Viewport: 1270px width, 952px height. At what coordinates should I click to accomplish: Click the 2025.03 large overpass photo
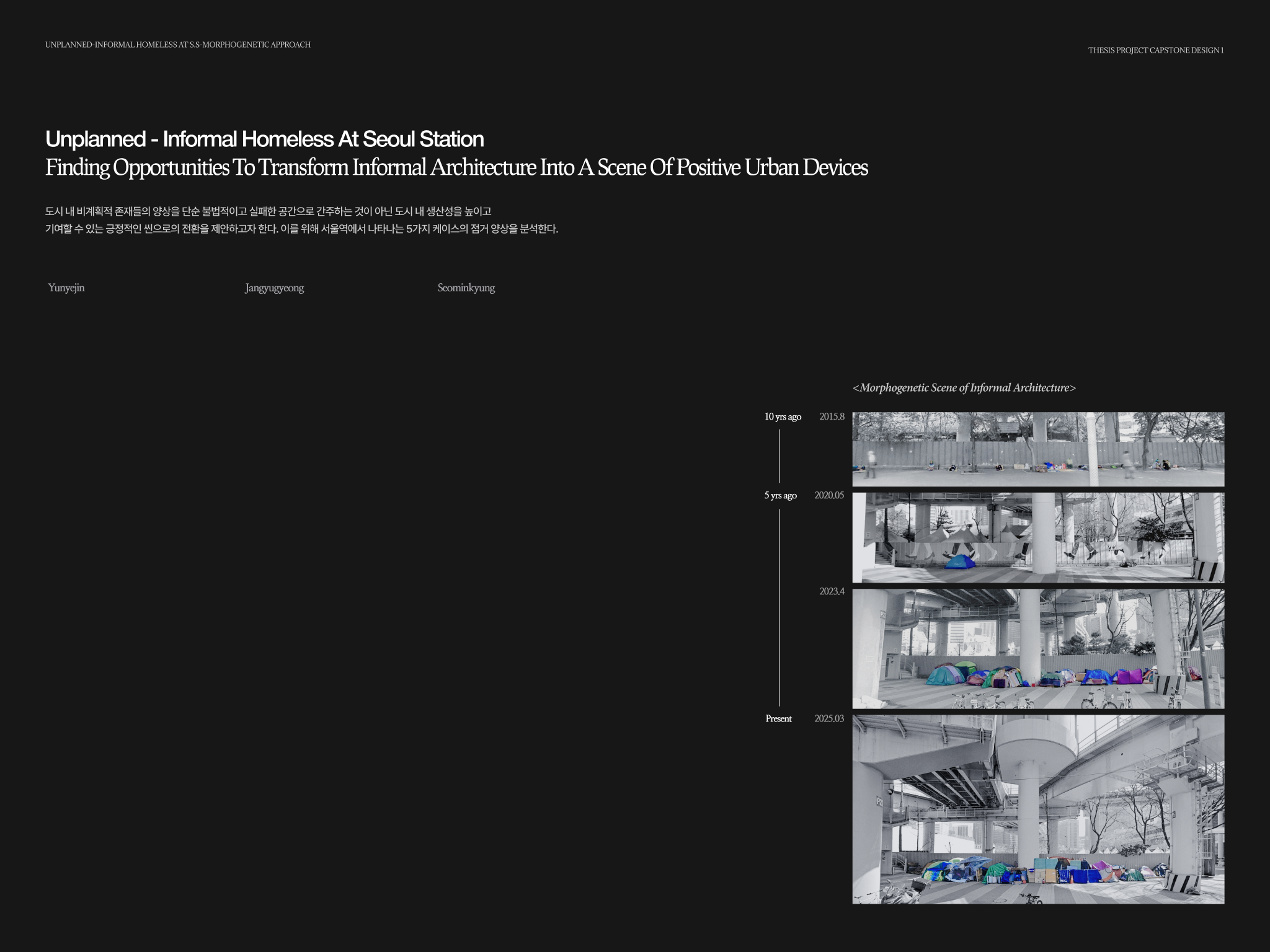pyautogui.click(x=1037, y=809)
